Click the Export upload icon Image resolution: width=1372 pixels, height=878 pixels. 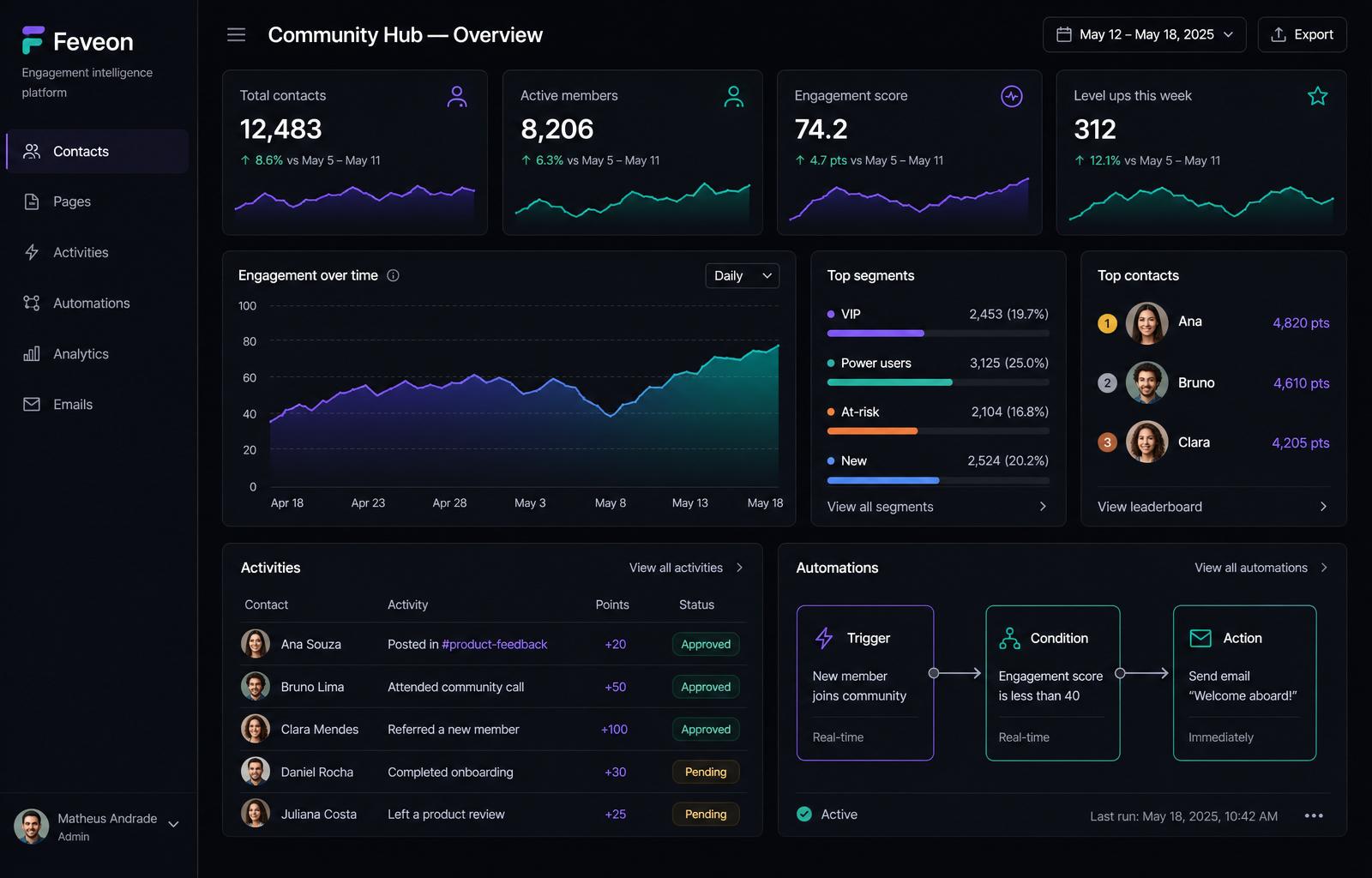point(1279,34)
